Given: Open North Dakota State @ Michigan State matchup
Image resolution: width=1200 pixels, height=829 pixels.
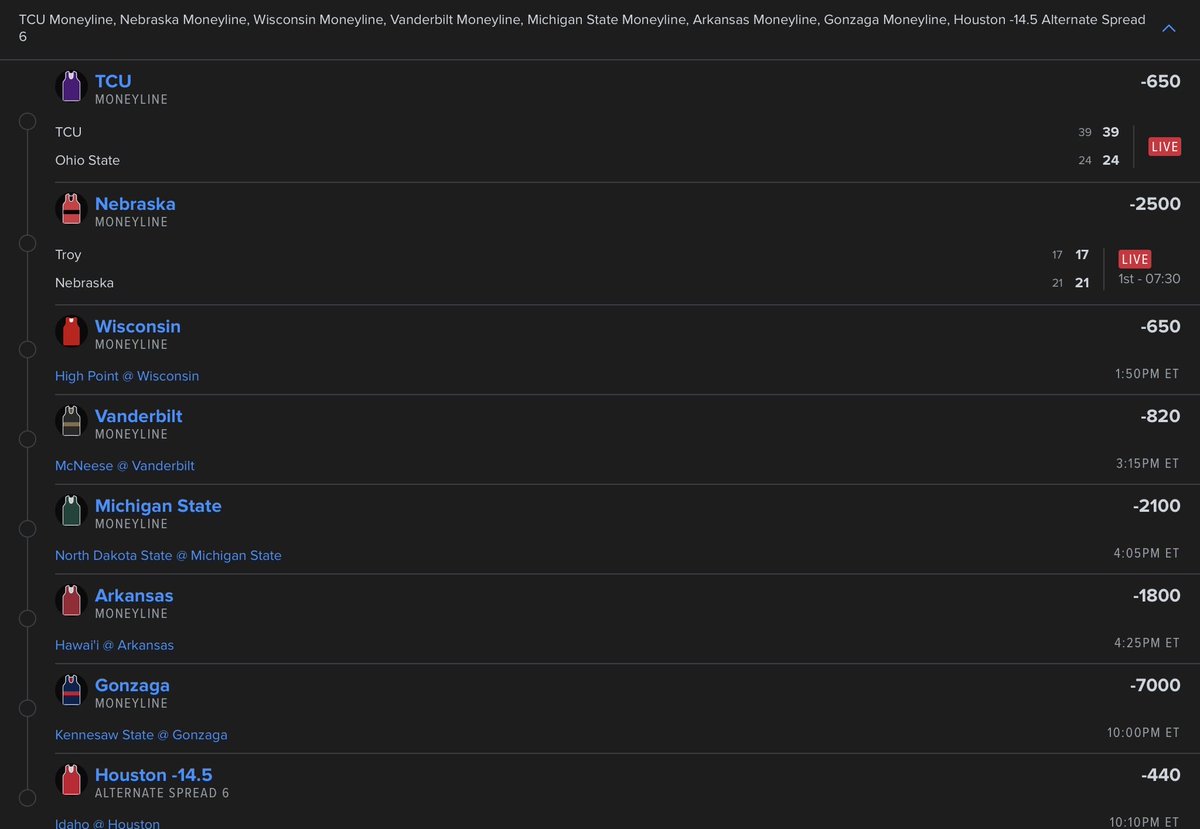Looking at the screenshot, I should (168, 555).
